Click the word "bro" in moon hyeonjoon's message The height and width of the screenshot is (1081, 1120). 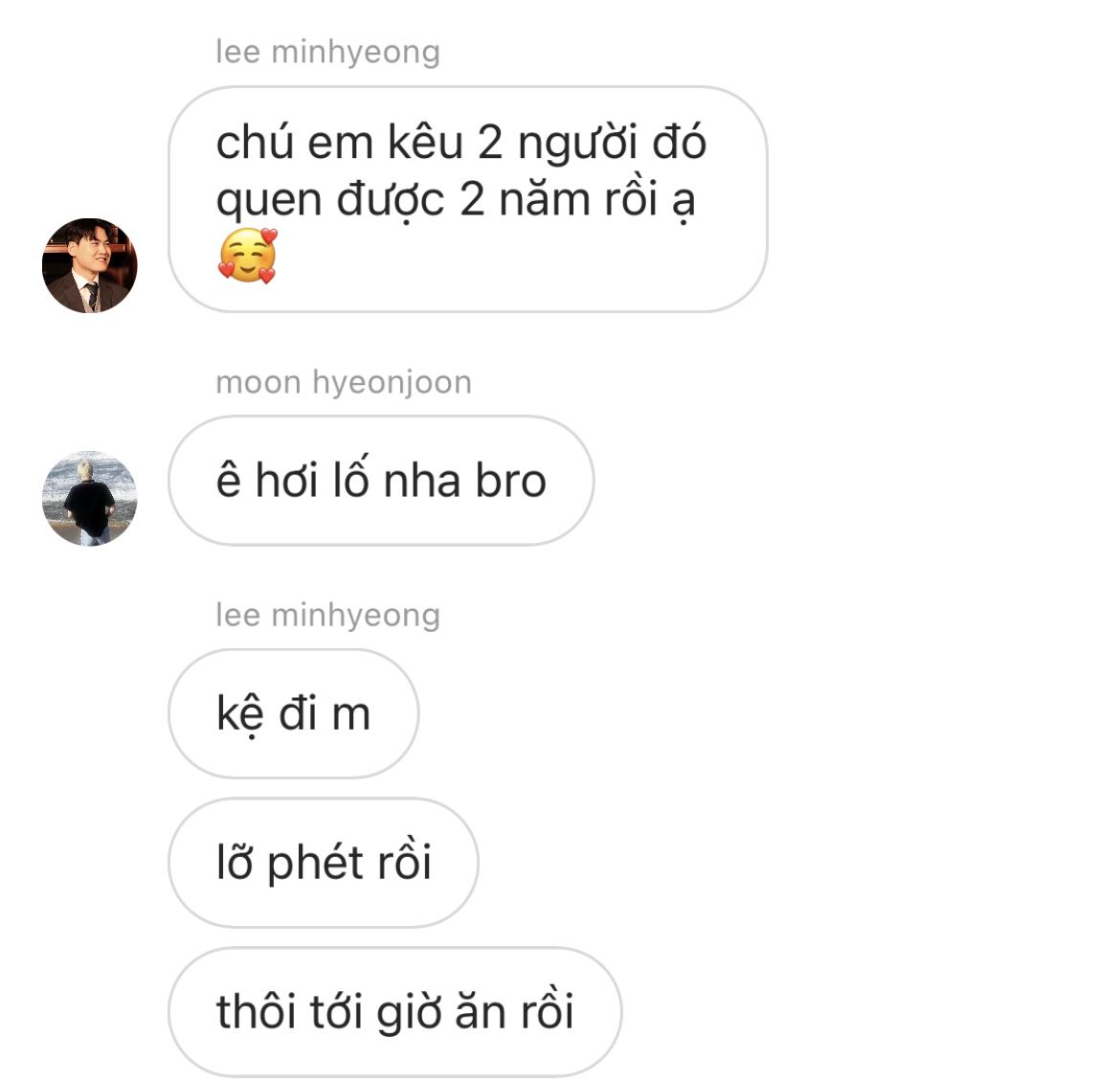[x=511, y=480]
